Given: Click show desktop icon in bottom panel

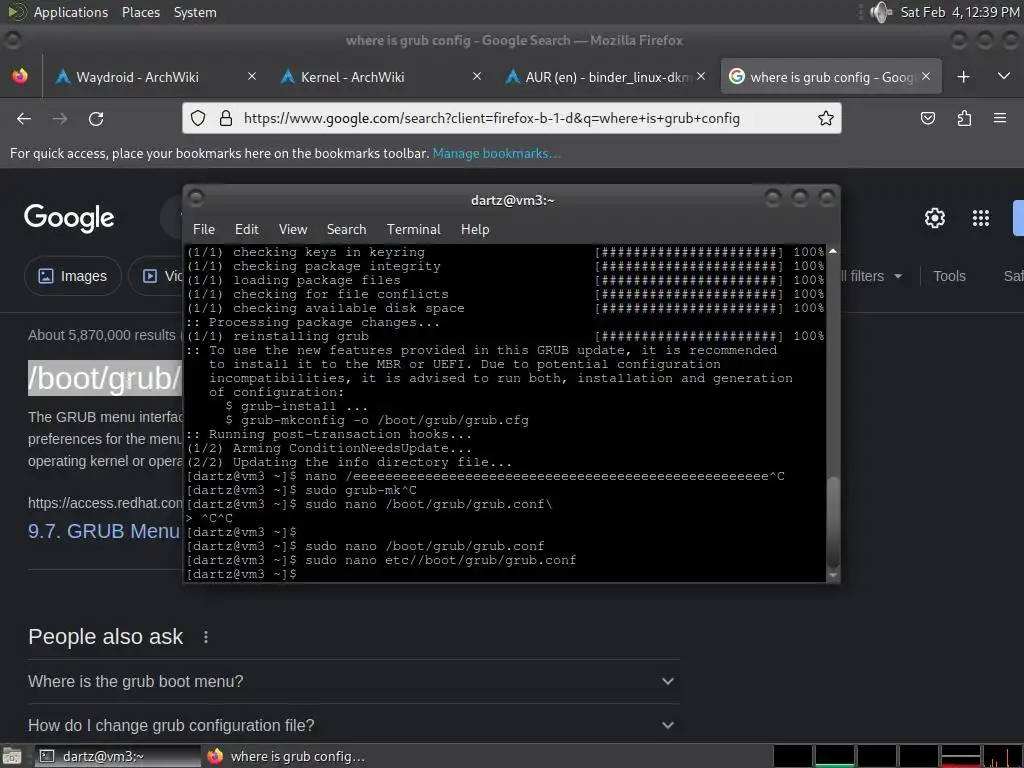Looking at the screenshot, I should point(12,756).
